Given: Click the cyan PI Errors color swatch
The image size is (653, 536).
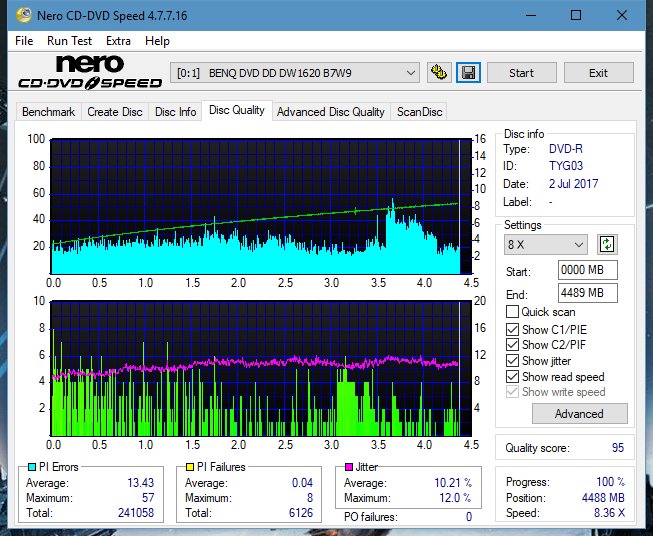Looking at the screenshot, I should tap(32, 467).
